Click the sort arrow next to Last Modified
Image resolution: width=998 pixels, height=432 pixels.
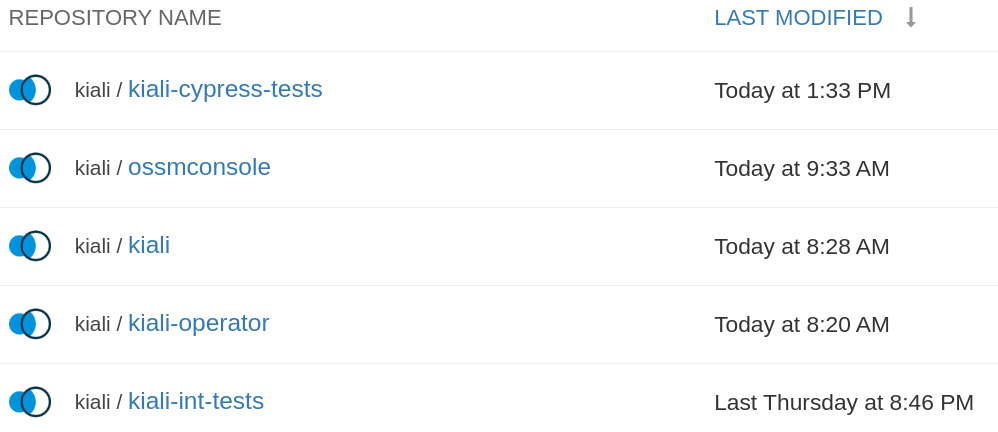pos(910,18)
